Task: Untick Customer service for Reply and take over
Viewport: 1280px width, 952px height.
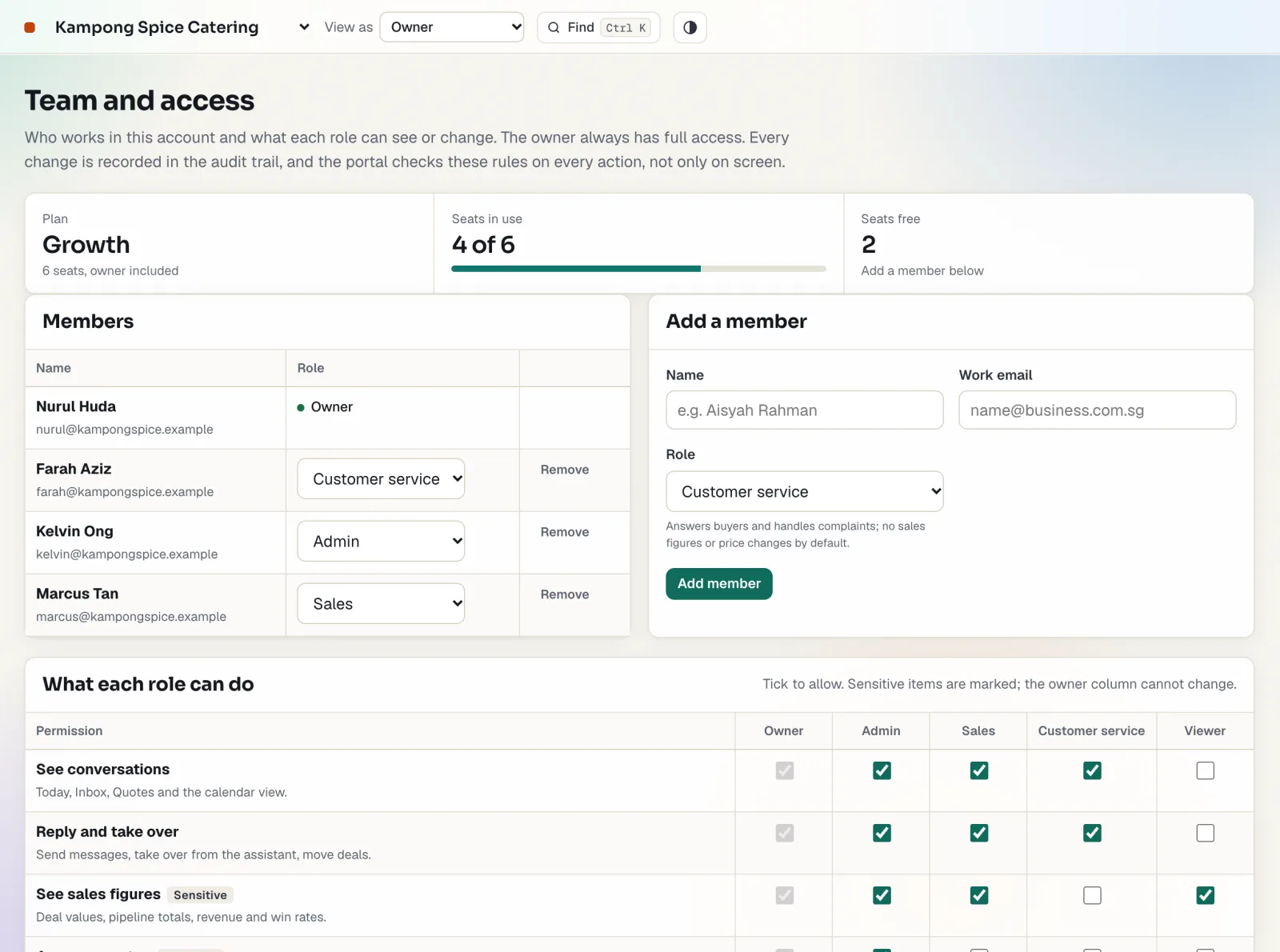Action: (x=1092, y=833)
